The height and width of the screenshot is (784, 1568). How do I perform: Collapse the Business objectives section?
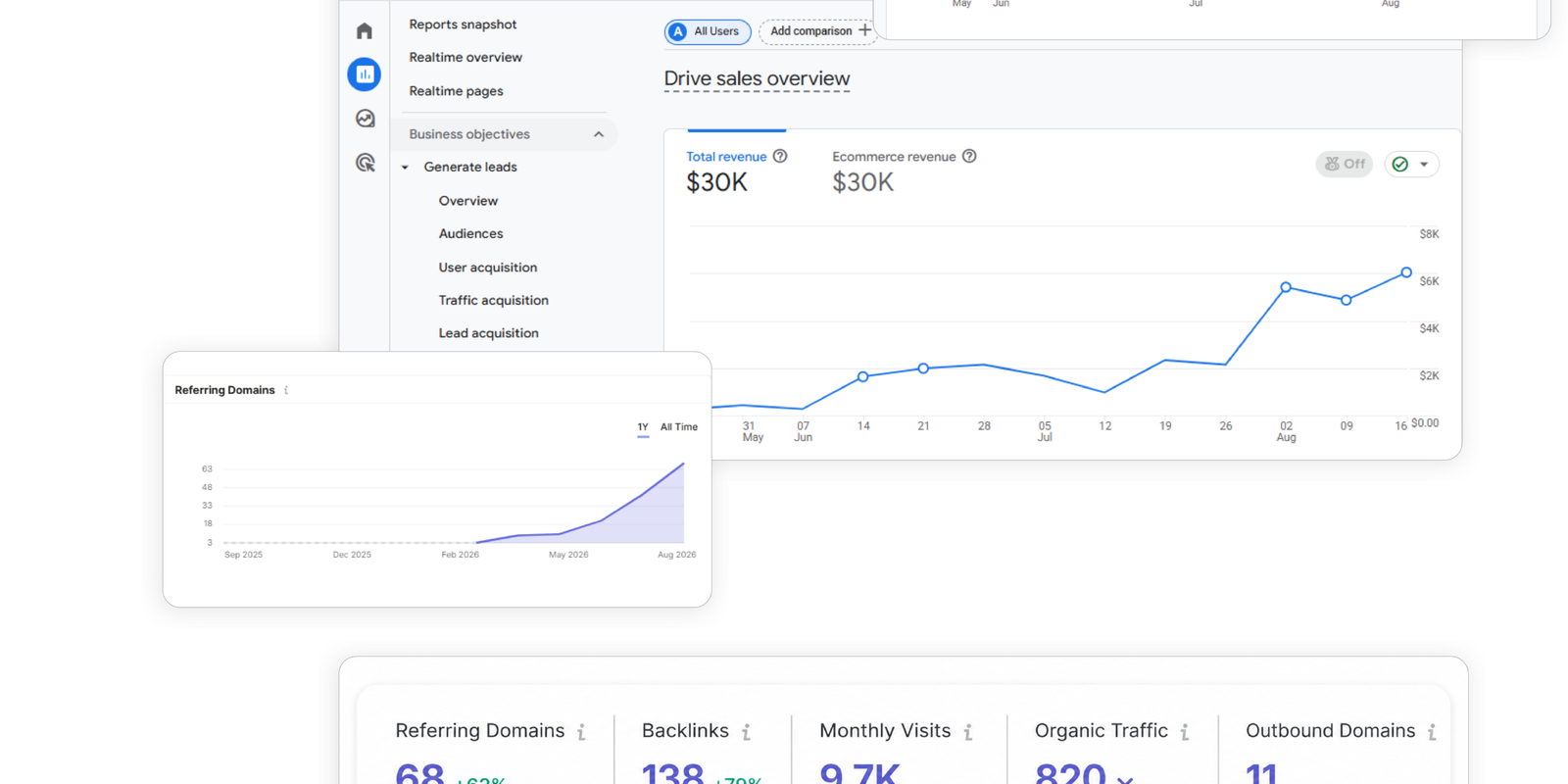tap(599, 134)
